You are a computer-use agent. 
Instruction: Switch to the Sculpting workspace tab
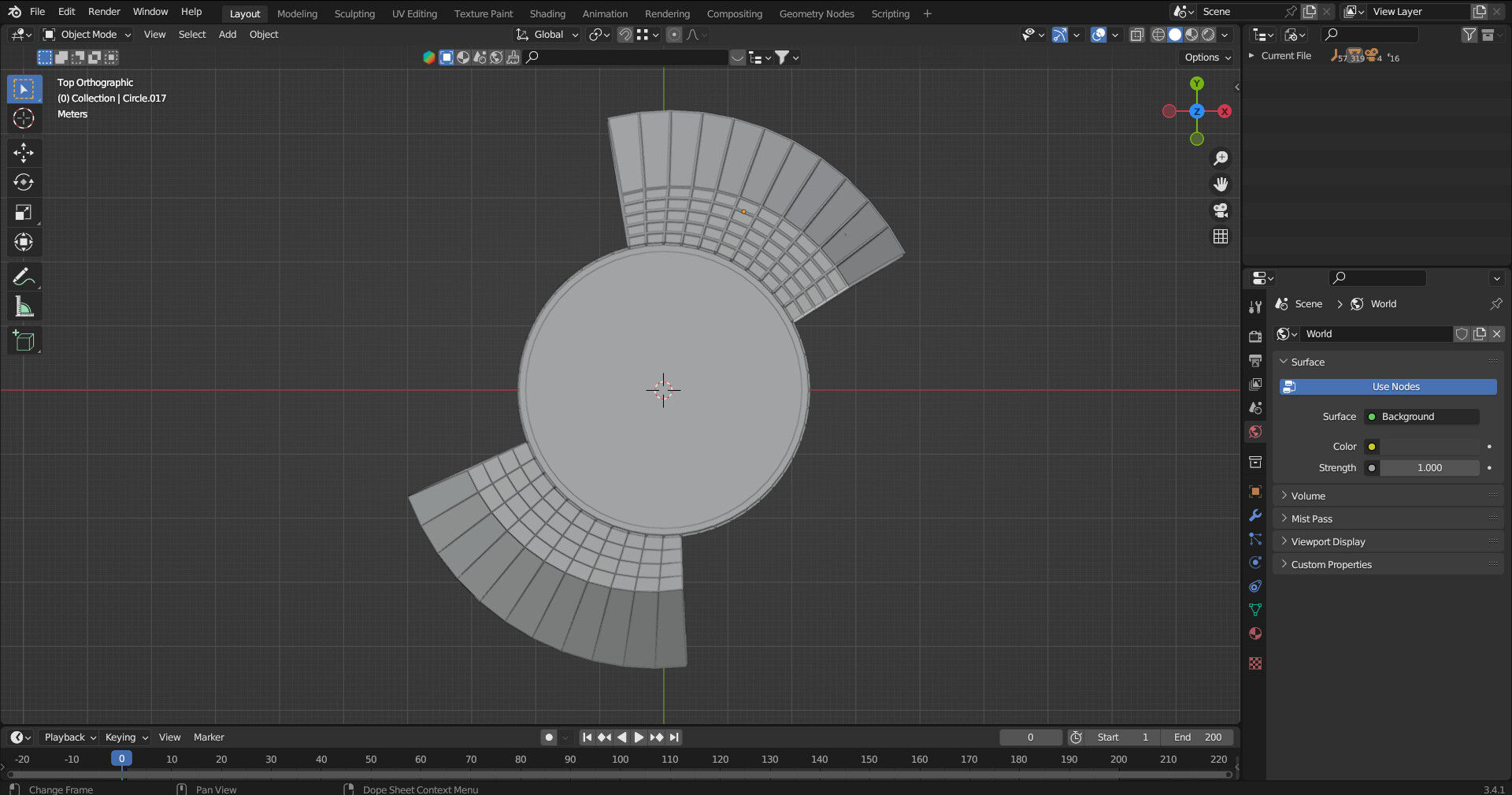354,13
